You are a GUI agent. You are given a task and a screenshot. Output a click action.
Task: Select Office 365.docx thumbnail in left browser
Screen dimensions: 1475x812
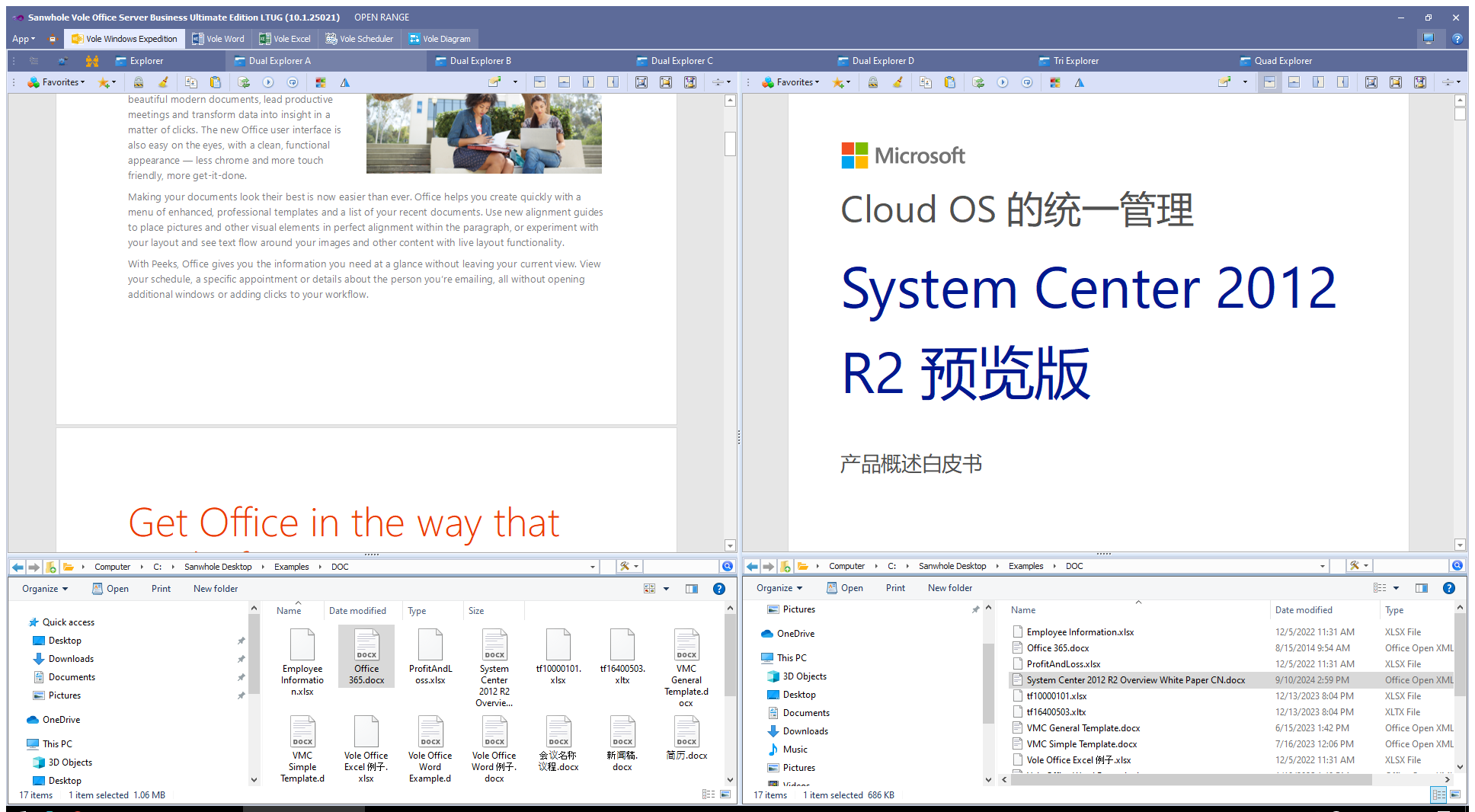[x=366, y=656]
